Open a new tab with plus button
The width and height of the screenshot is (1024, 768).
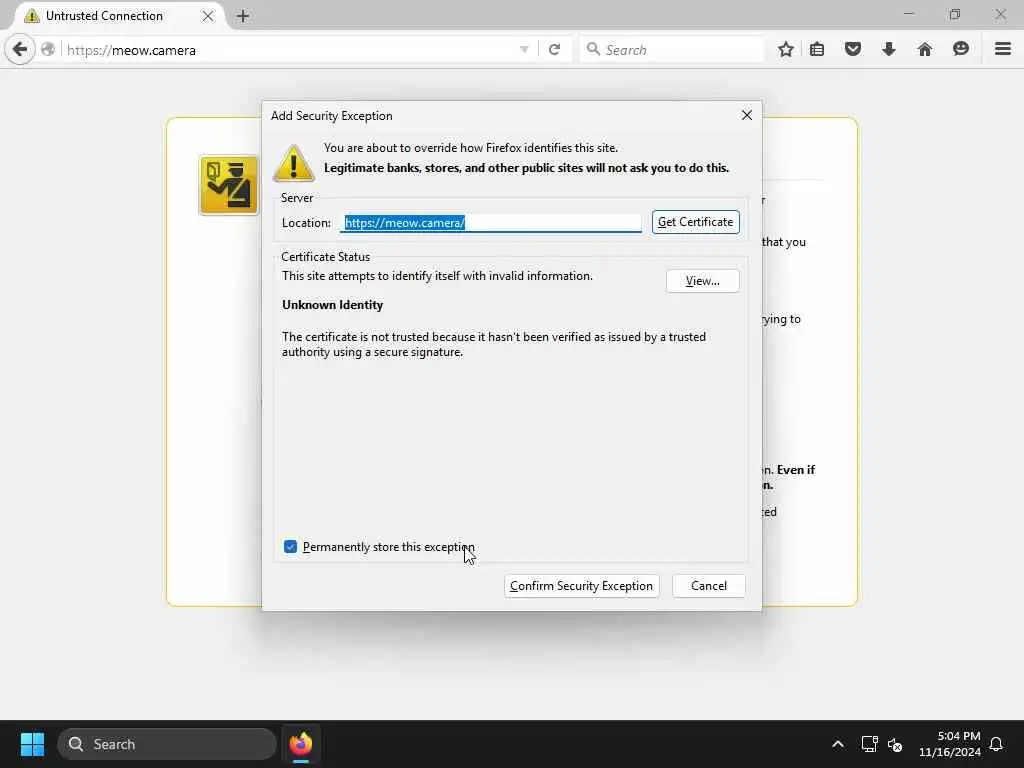(243, 16)
